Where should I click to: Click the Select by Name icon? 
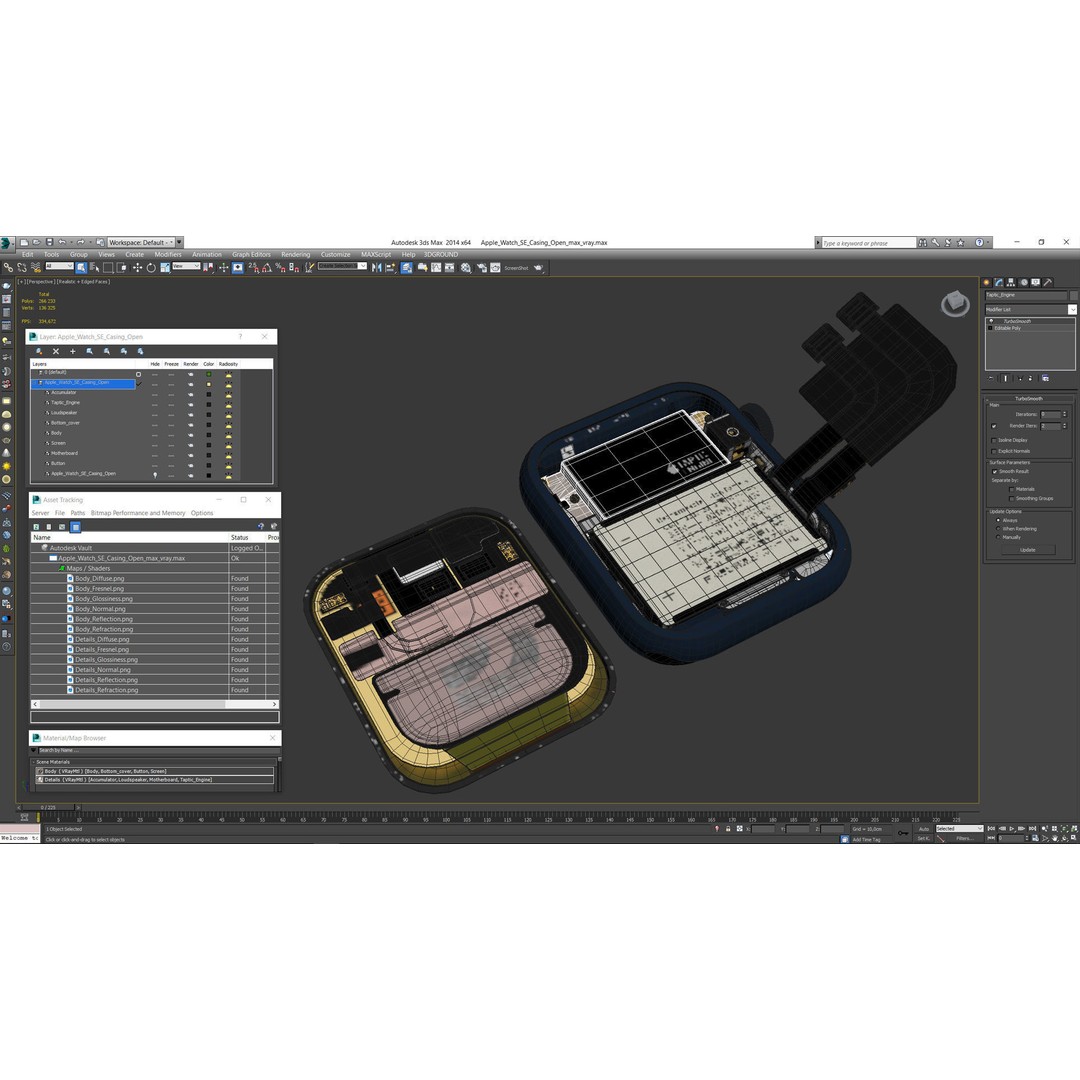pyautogui.click(x=94, y=268)
